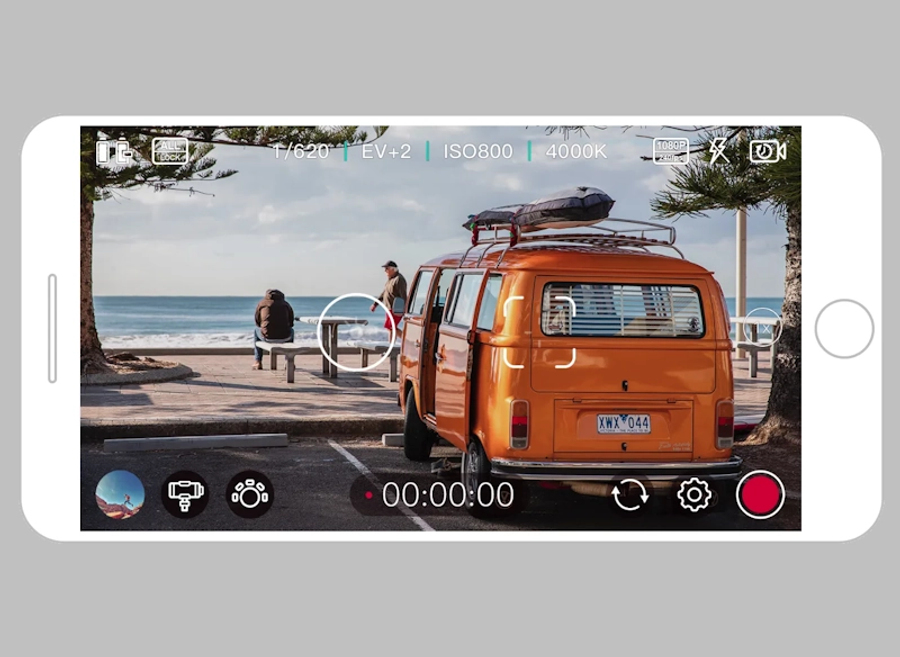Tap the gimbal stabilizer settings icon
The image size is (900, 657).
185,495
